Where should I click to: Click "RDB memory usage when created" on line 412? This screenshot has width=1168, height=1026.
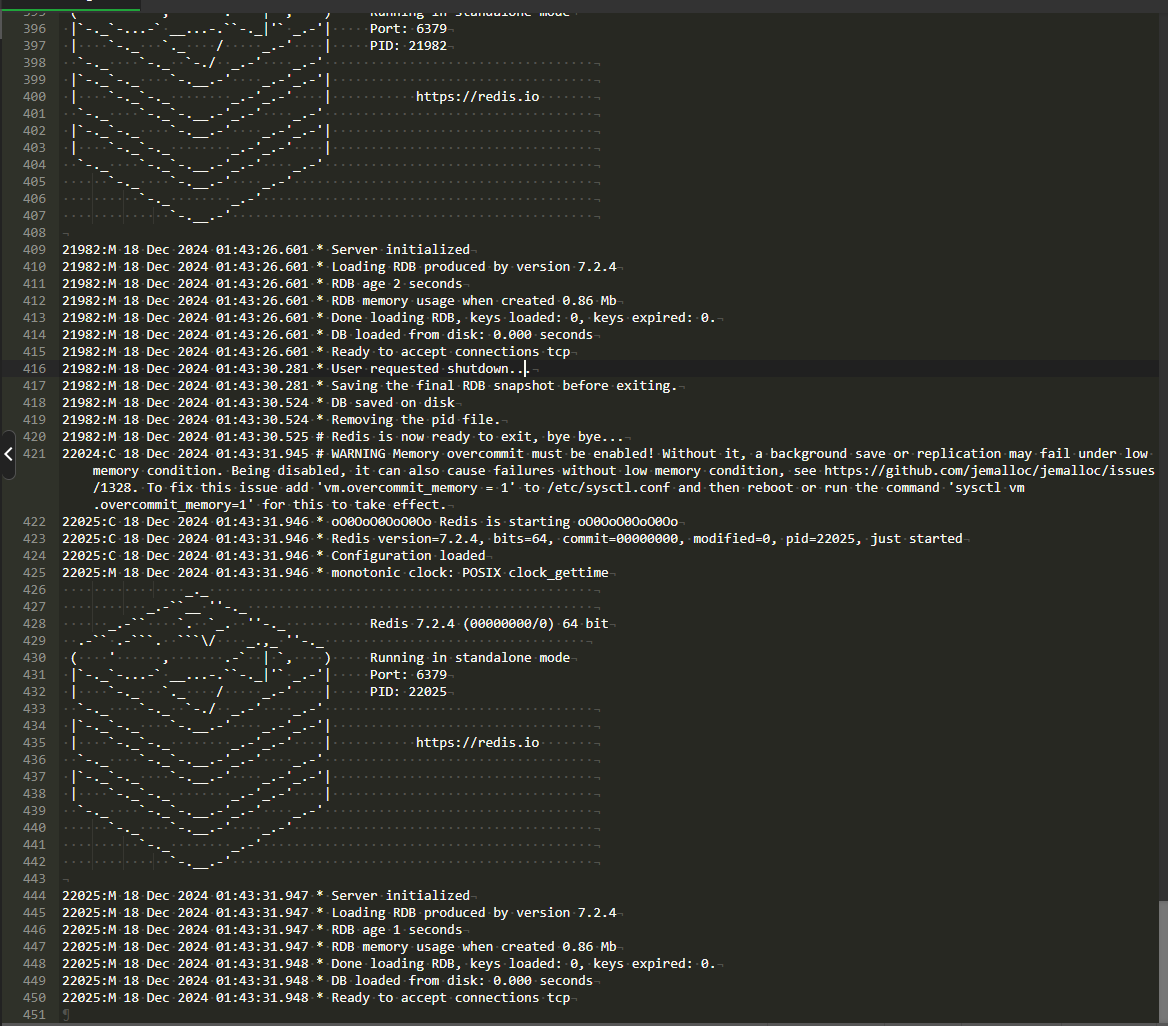point(442,301)
